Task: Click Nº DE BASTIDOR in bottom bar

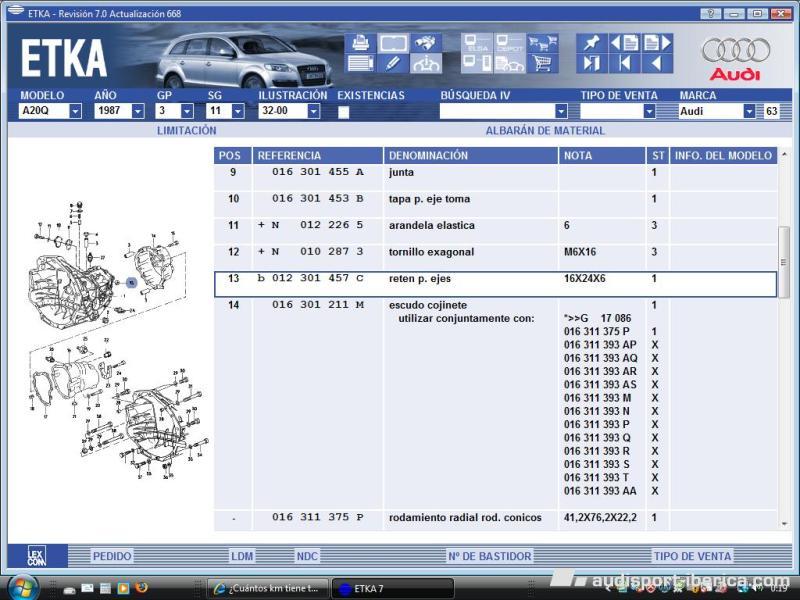Action: (x=490, y=556)
